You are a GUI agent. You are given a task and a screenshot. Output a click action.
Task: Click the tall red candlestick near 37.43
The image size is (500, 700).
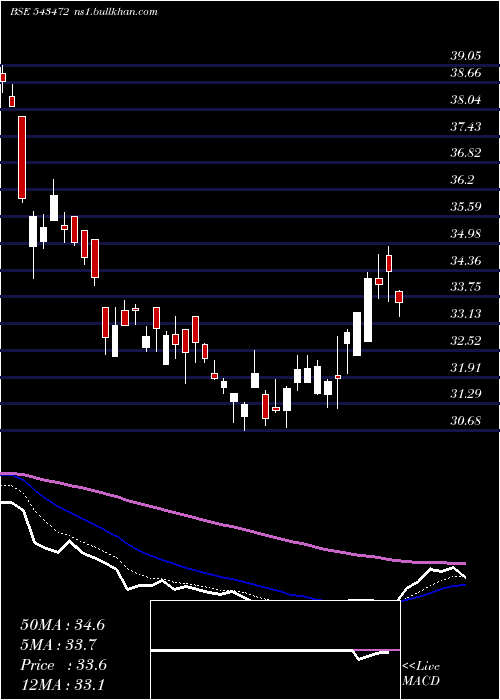pos(22,157)
